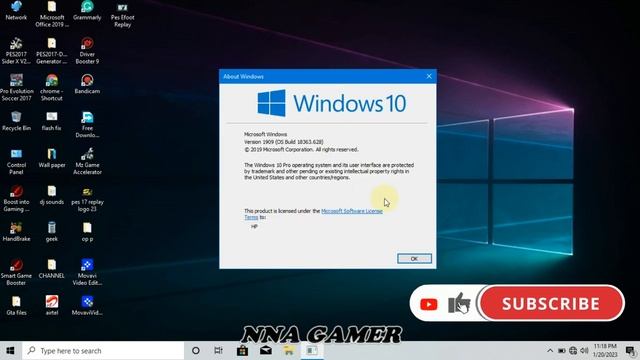Open the volume tray icon
The width and height of the screenshot is (640, 360).
pos(584,351)
